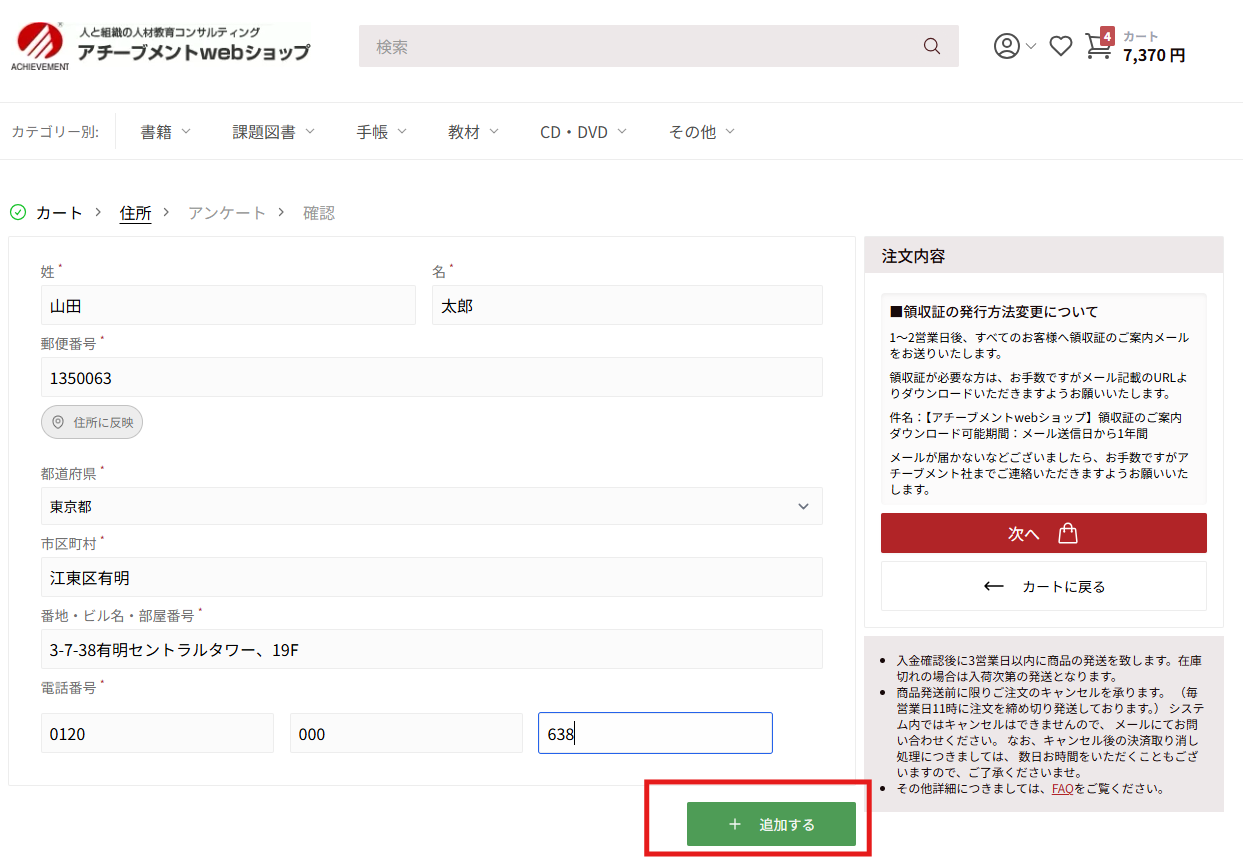This screenshot has height=857, width=1243.
Task: Select the 住所 breadcrumb step
Action: tap(135, 213)
